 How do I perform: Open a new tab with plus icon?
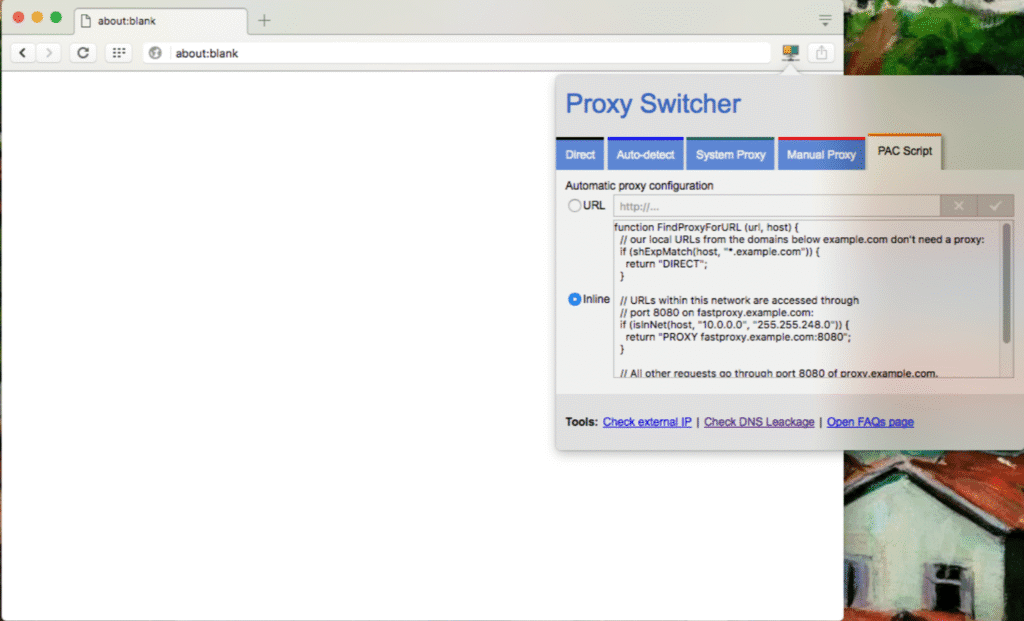(264, 20)
